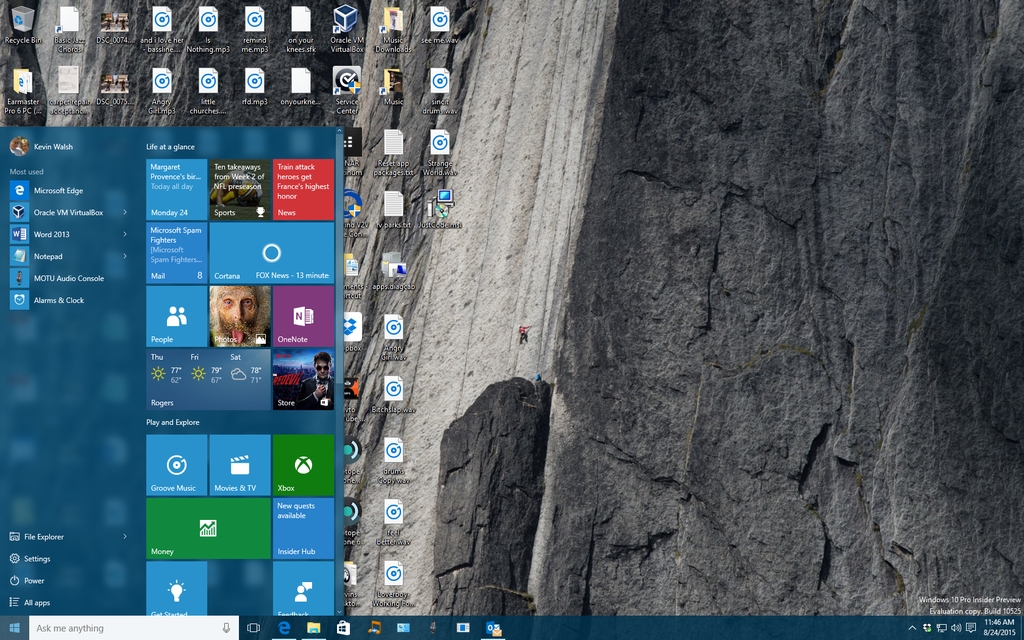The height and width of the screenshot is (640, 1024).
Task: Expand Oracle VM VirtualBox jump list arrow
Action: pos(125,212)
